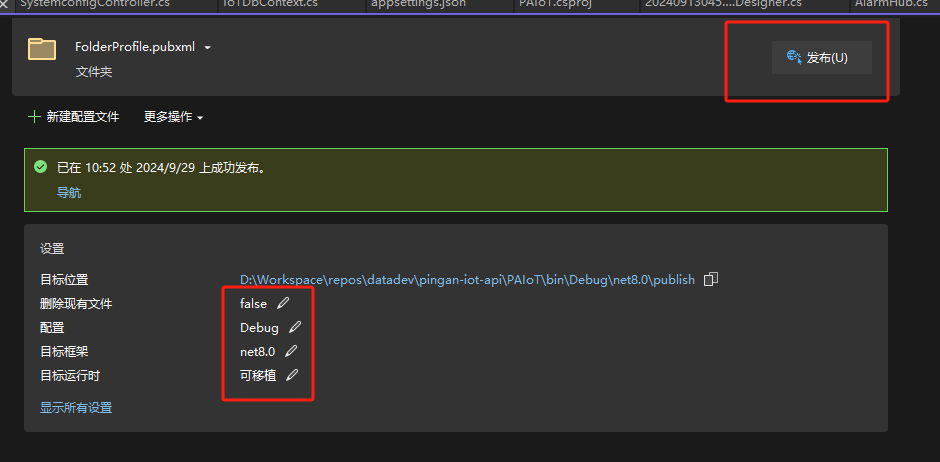Copy the target location path via copy icon
Image resolution: width=940 pixels, height=462 pixels.
(x=711, y=280)
